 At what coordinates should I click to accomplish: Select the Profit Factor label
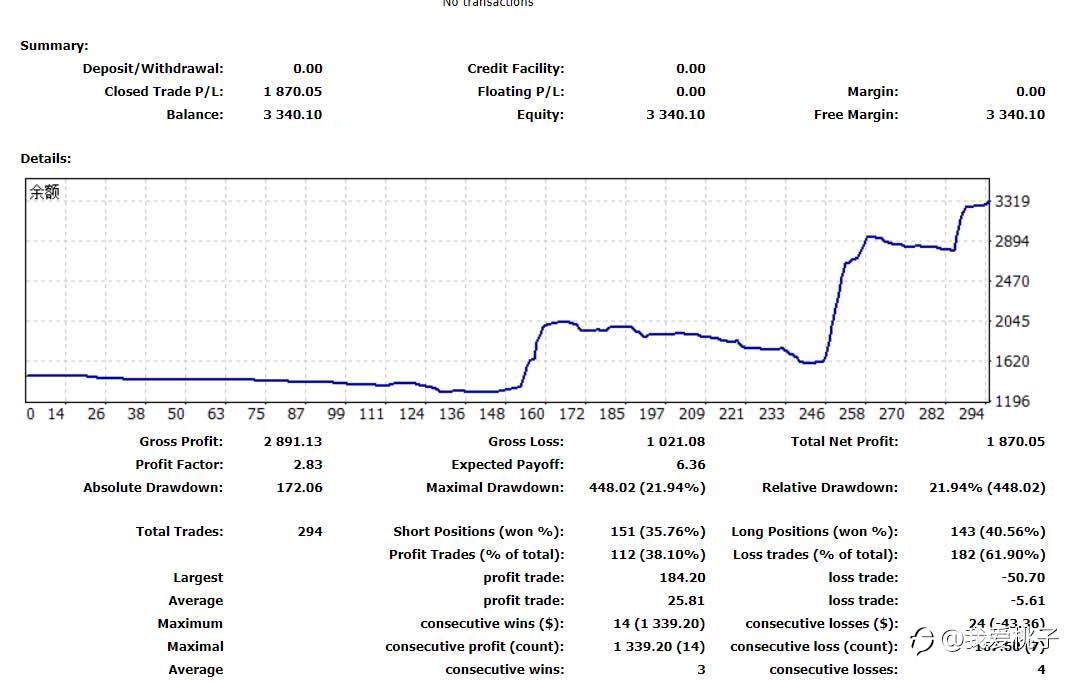pos(179,465)
